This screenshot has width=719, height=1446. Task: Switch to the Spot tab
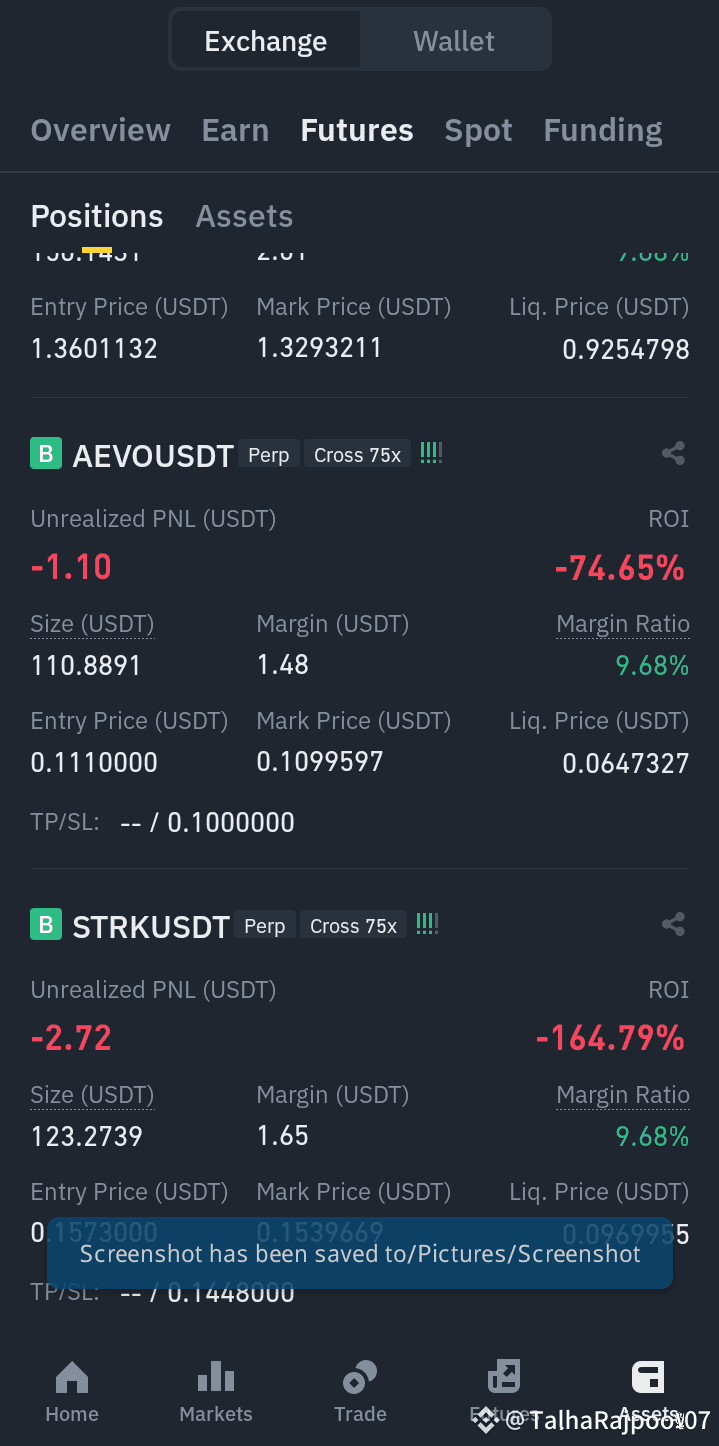coord(478,130)
